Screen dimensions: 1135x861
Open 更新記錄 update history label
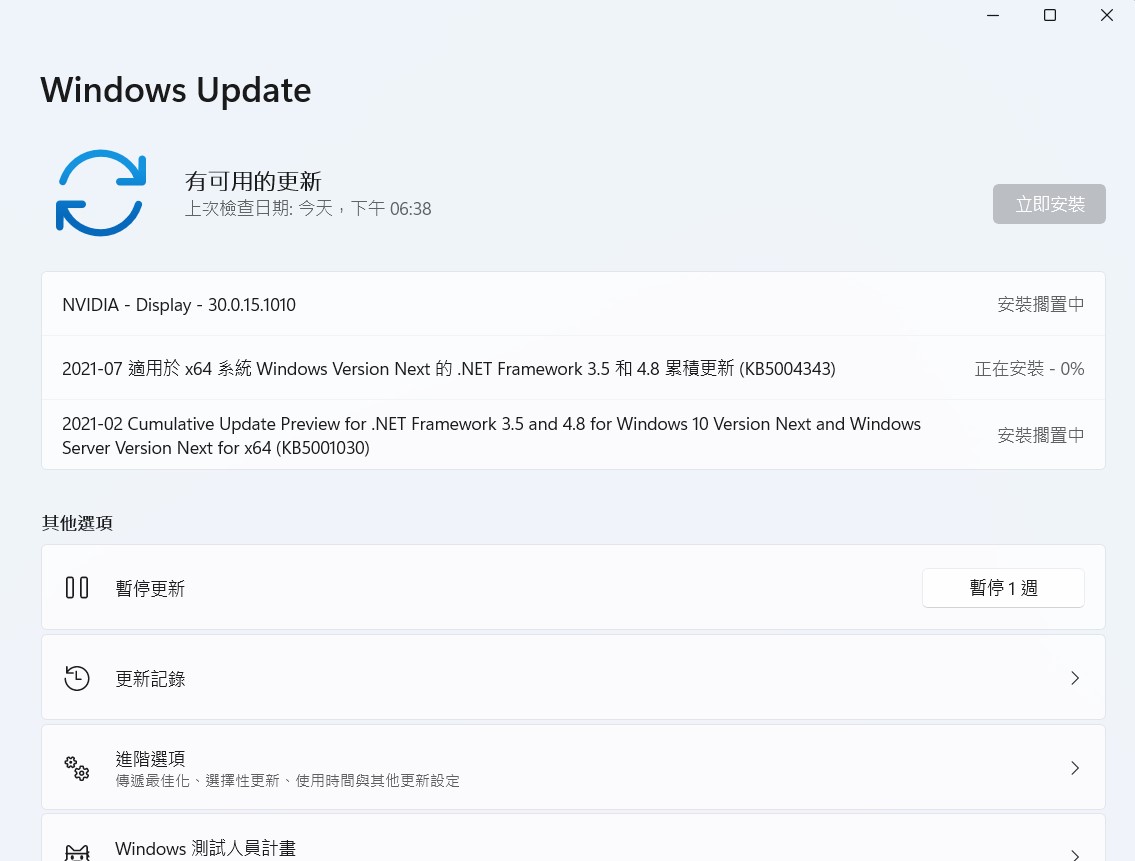coord(151,679)
